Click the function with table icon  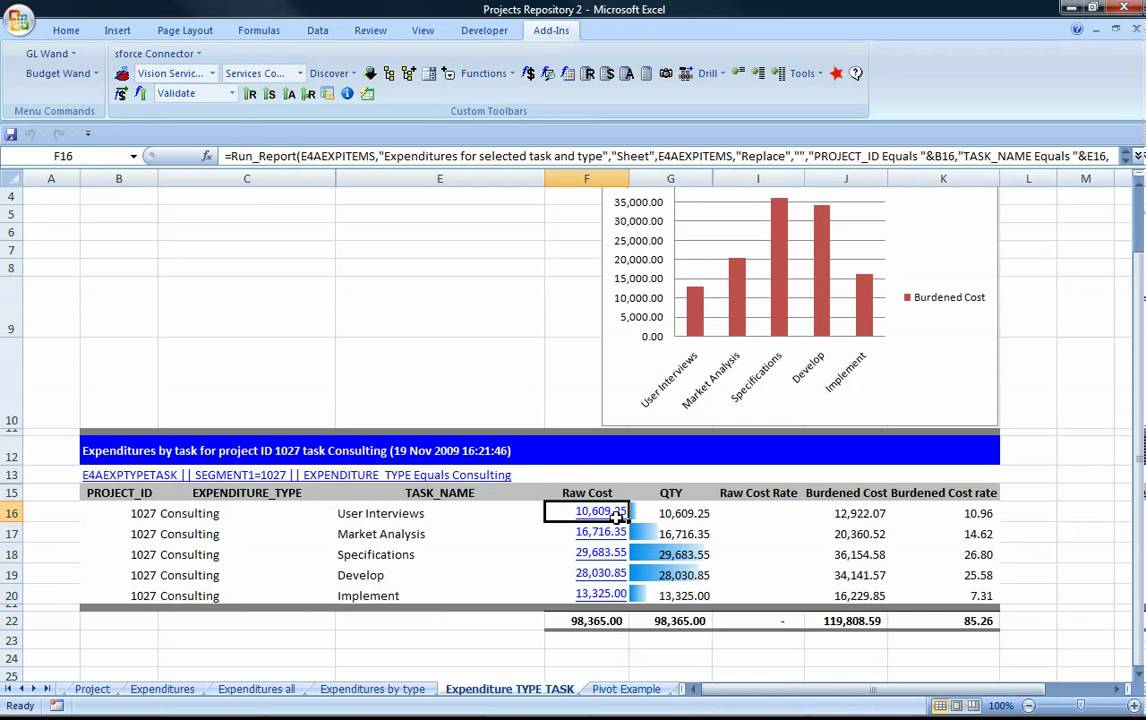pyautogui.click(x=568, y=73)
